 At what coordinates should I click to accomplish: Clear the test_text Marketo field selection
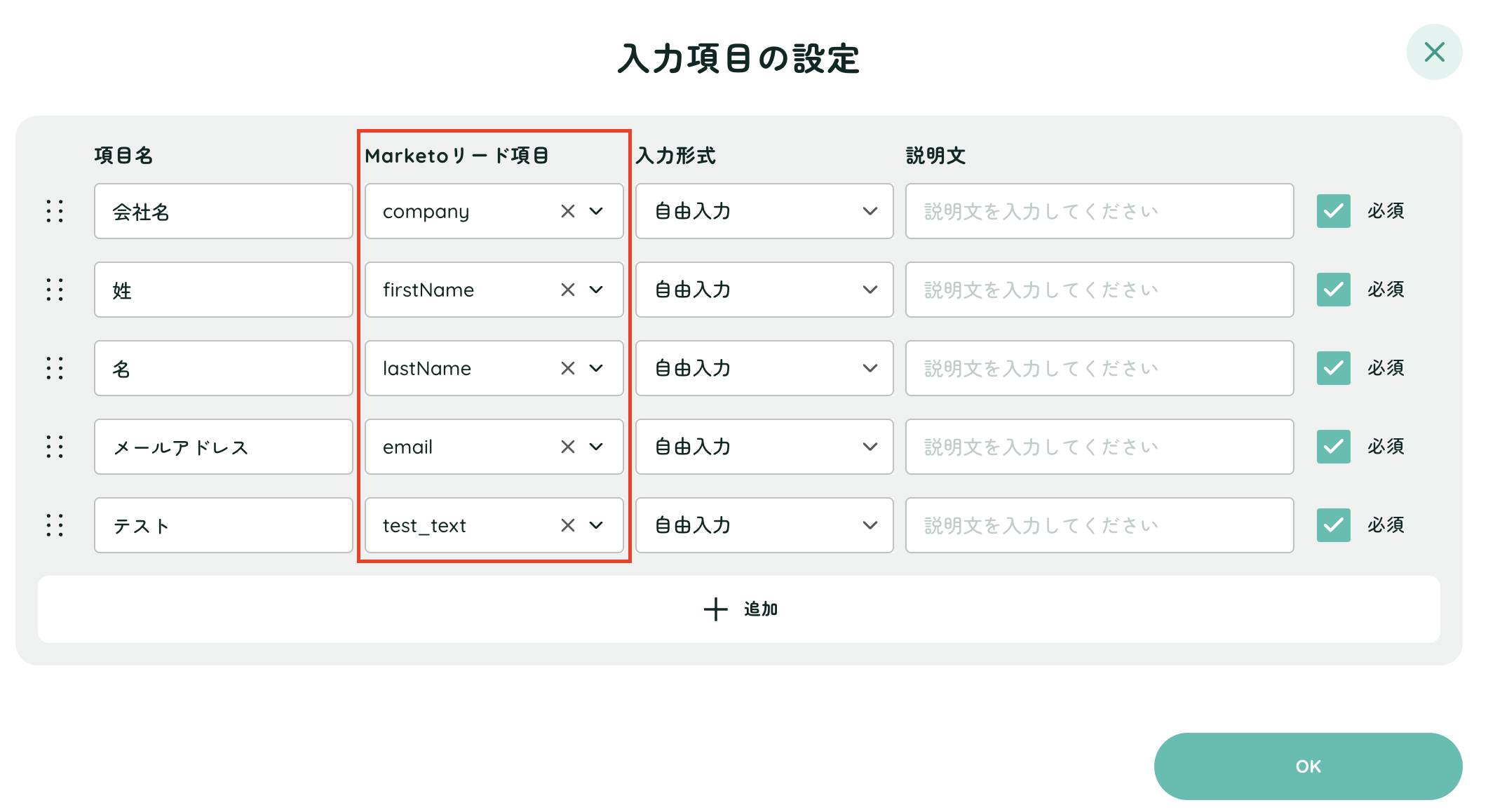pyautogui.click(x=567, y=525)
